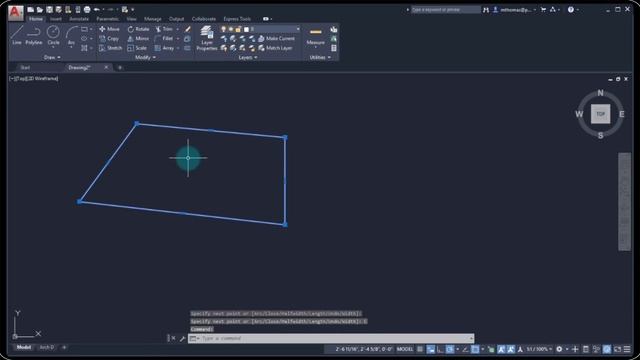Expand the Modify panel
This screenshot has width=640, height=360.
(145, 58)
